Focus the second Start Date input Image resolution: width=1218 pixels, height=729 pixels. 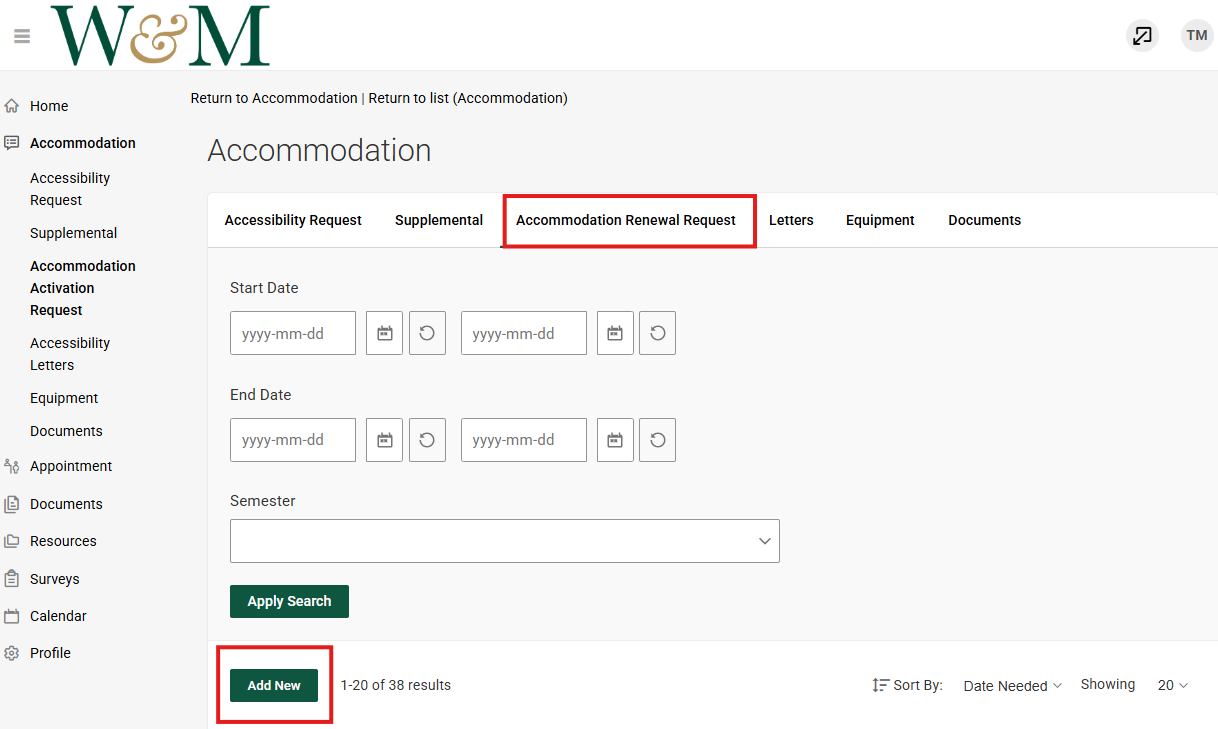point(524,333)
